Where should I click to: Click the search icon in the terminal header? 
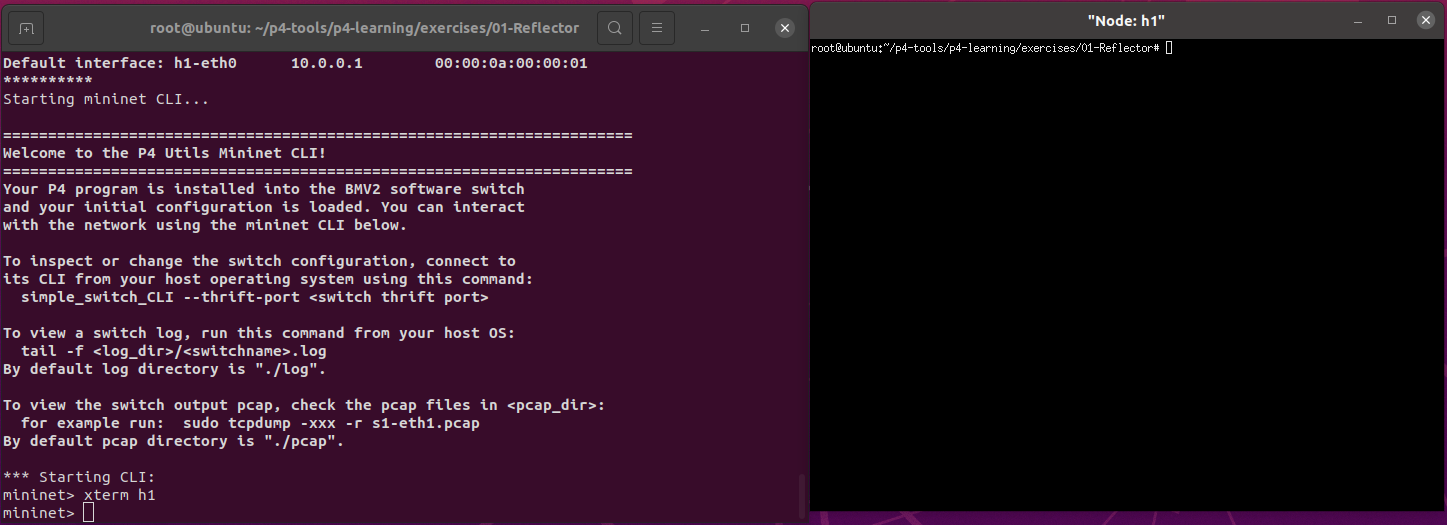(615, 28)
